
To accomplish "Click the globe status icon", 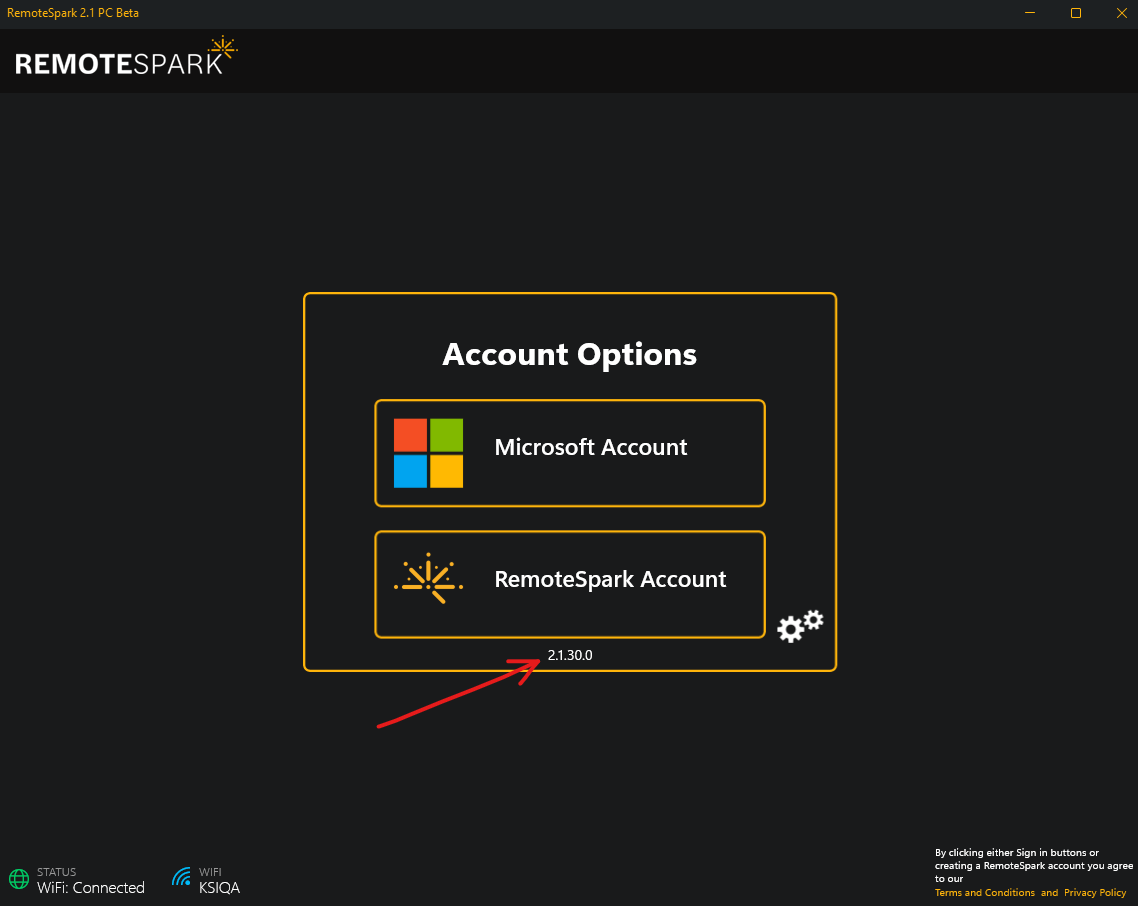I will click(16, 877).
